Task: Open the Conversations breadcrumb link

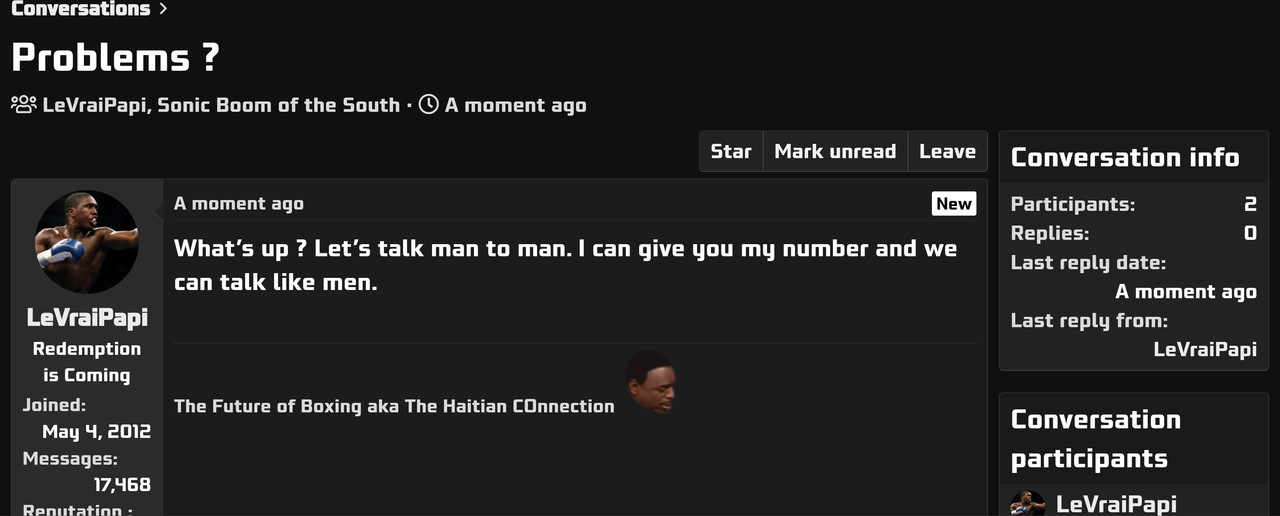Action: click(x=80, y=9)
